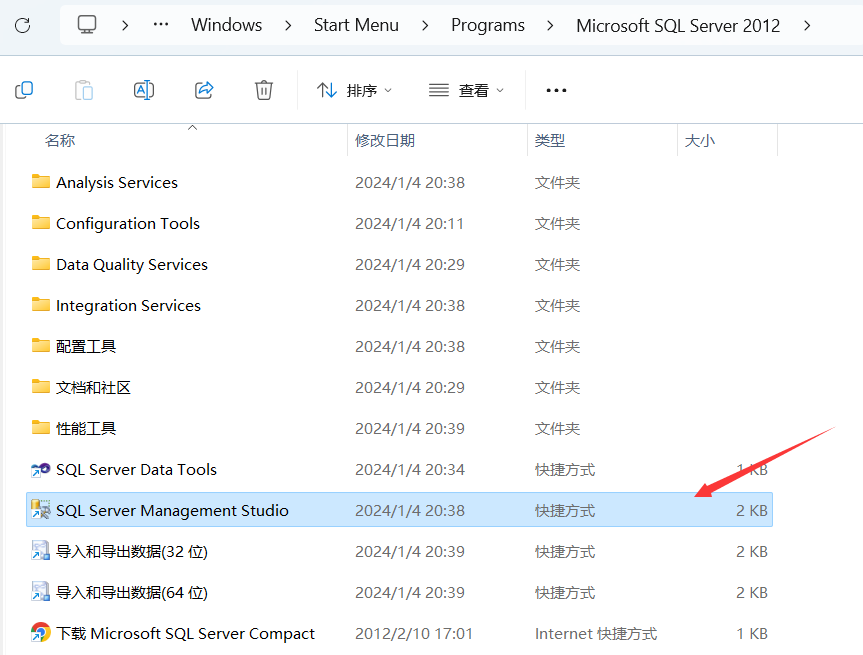Click the 2012/2/10 17:01 date cell

[414, 634]
